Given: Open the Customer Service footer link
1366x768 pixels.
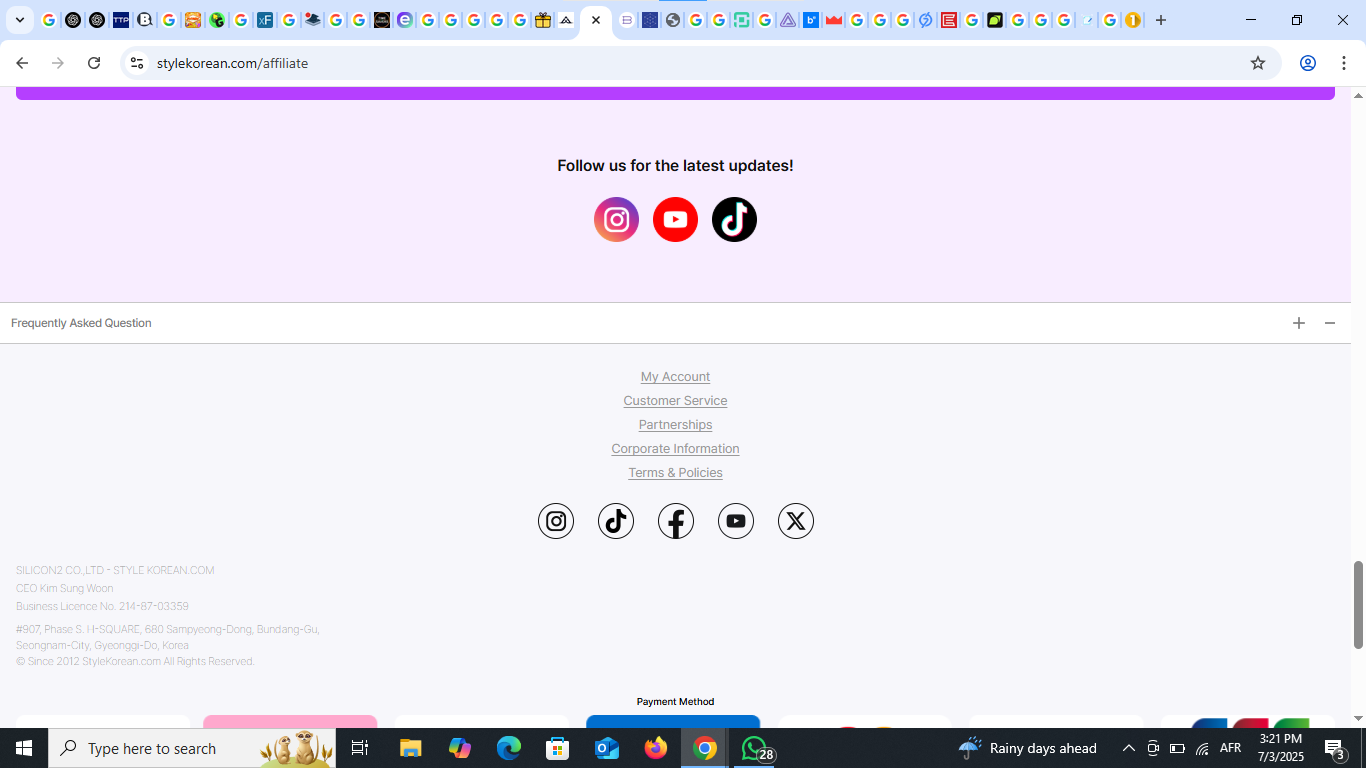Looking at the screenshot, I should (675, 401).
